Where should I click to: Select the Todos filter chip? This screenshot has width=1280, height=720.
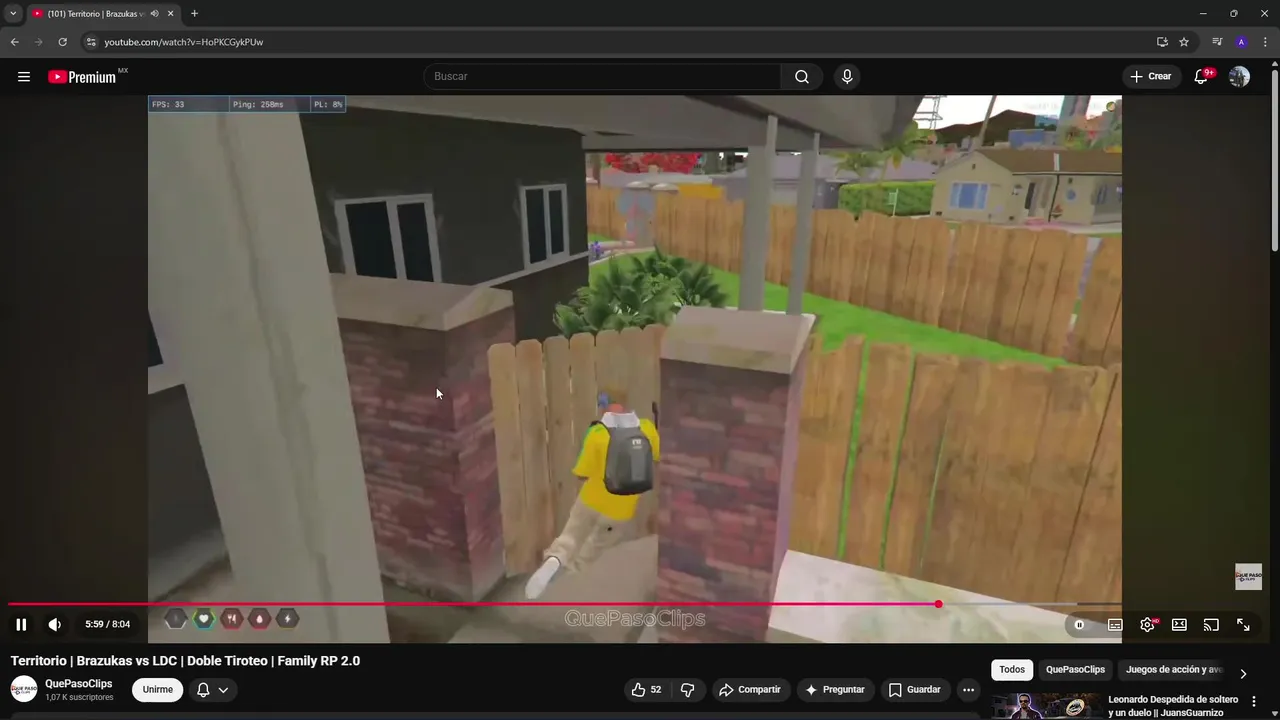click(1012, 670)
